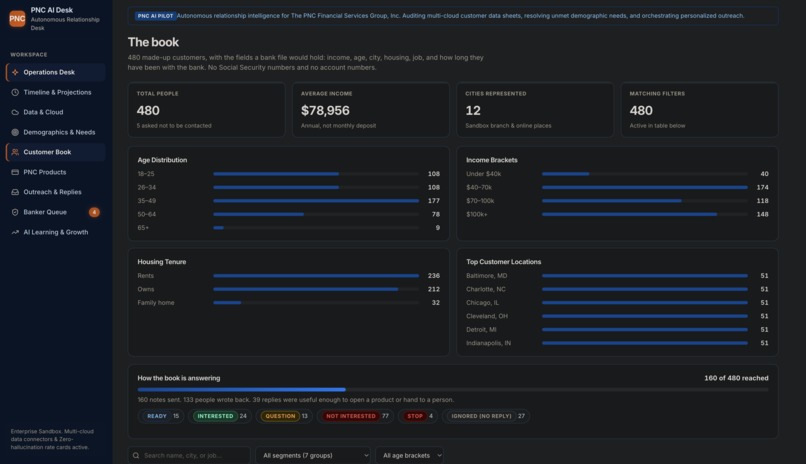Click the $40-70k income bracket bar

[x=645, y=188]
